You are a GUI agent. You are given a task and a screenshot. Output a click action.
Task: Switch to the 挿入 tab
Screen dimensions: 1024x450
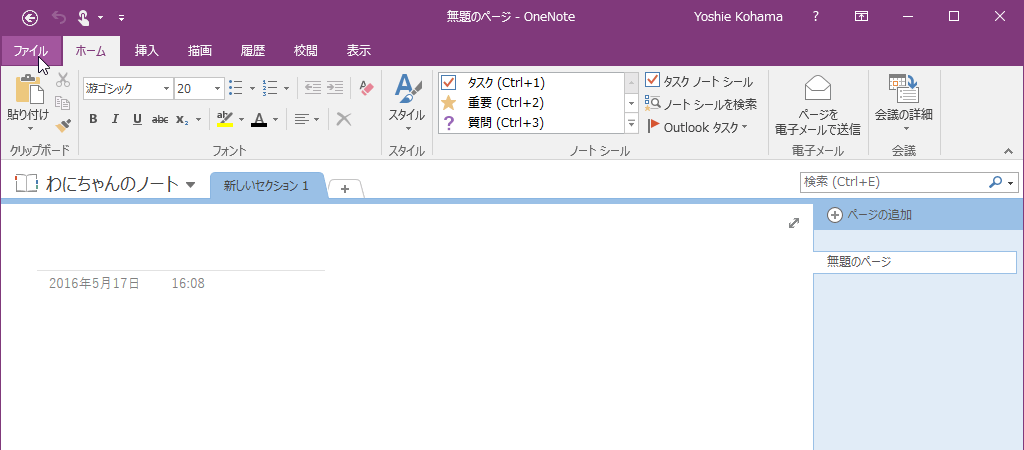(x=147, y=51)
